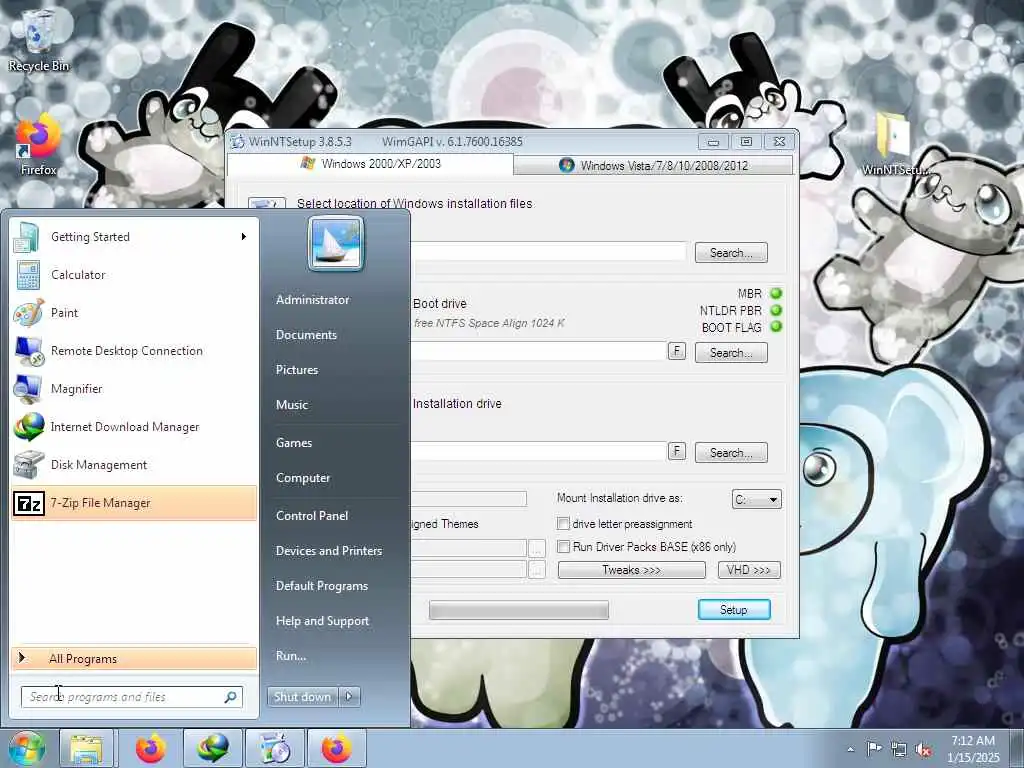Show hidden tray icons arrow

pos(850,749)
